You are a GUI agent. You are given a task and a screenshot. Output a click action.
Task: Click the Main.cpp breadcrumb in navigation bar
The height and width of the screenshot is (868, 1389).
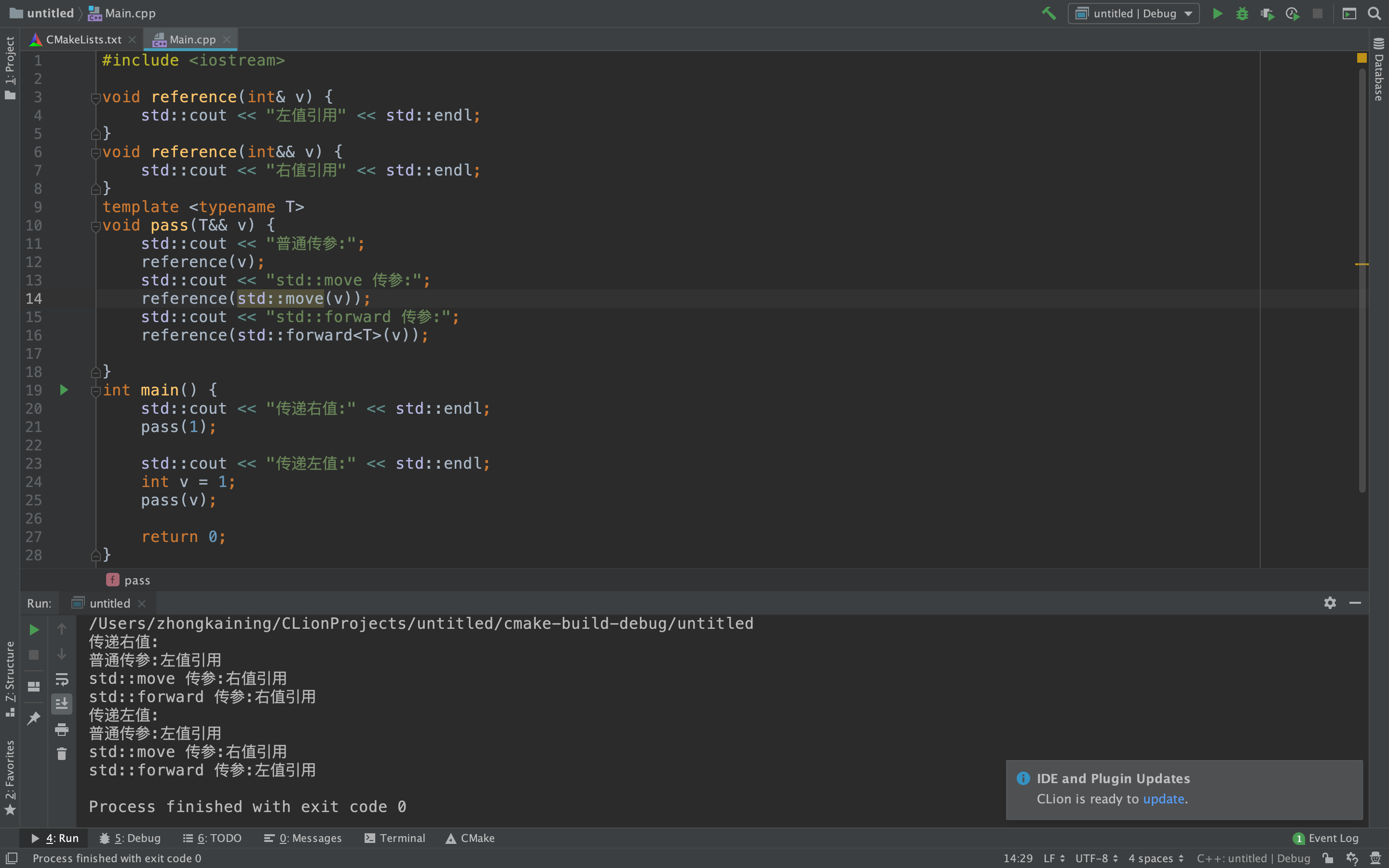(122, 13)
